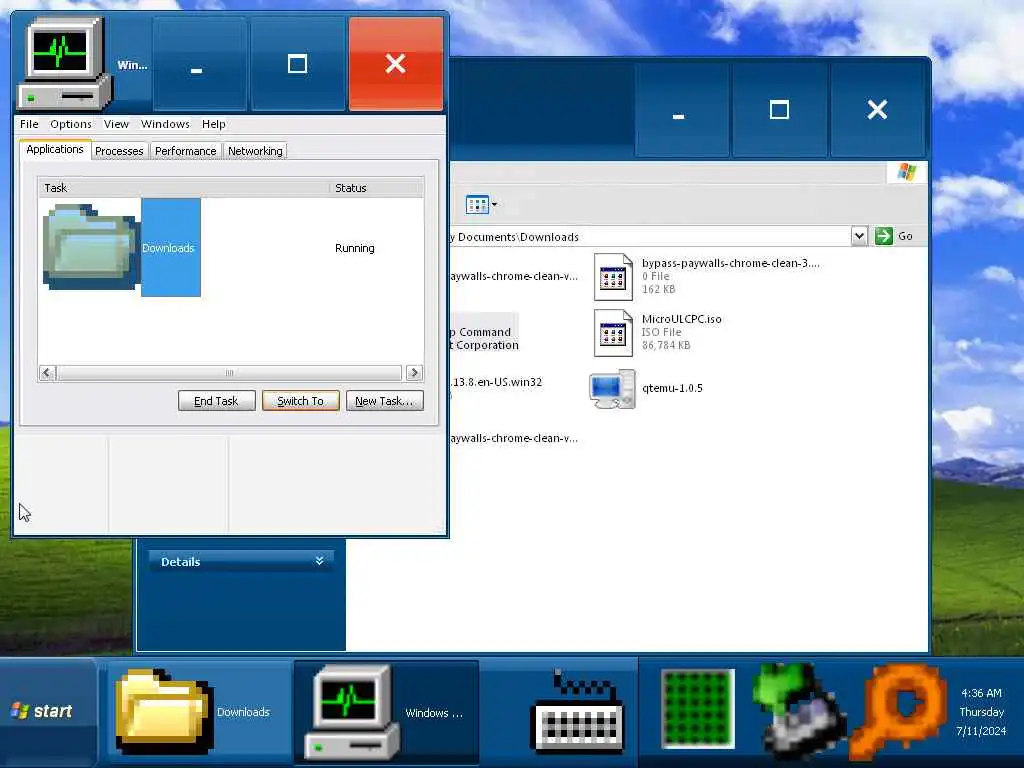Click the End Task button
Image resolution: width=1024 pixels, height=768 pixels.
[216, 401]
